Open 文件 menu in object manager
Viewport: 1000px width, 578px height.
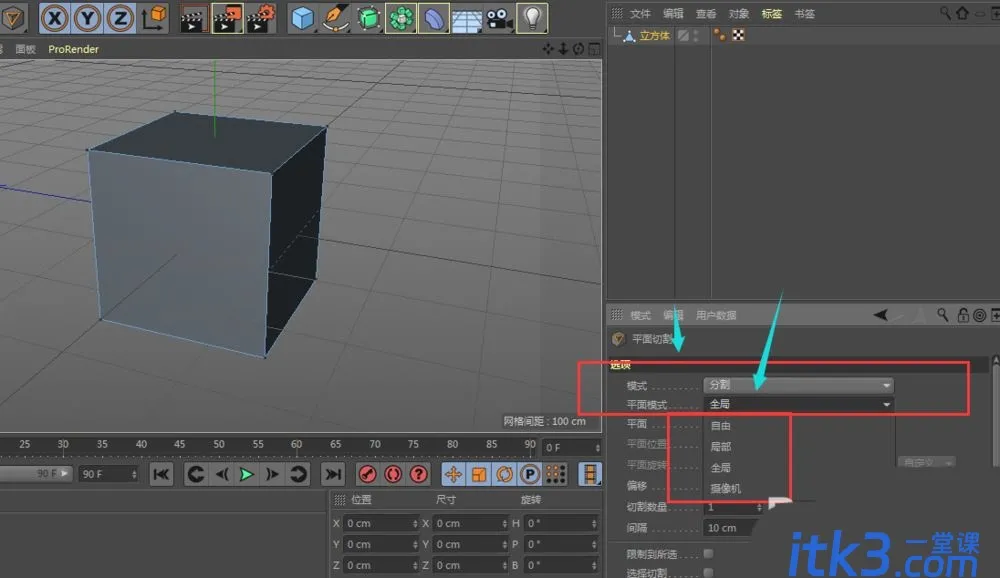tap(640, 13)
